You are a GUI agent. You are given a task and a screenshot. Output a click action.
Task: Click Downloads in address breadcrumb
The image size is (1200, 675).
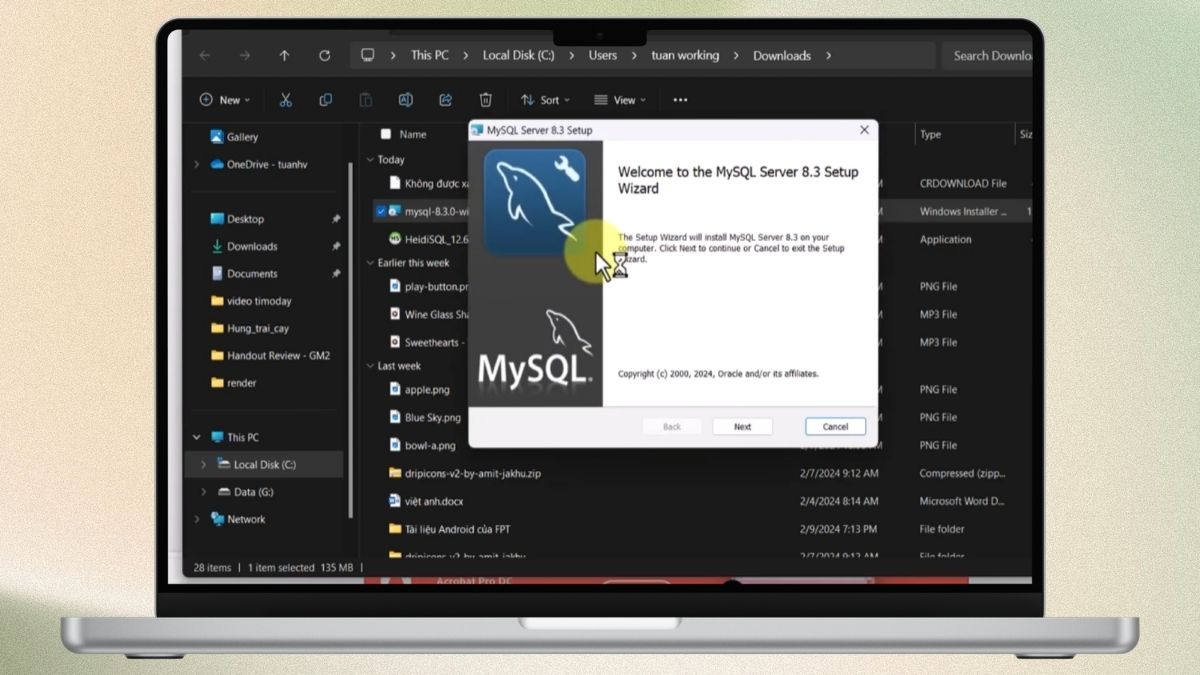pyautogui.click(x=782, y=56)
